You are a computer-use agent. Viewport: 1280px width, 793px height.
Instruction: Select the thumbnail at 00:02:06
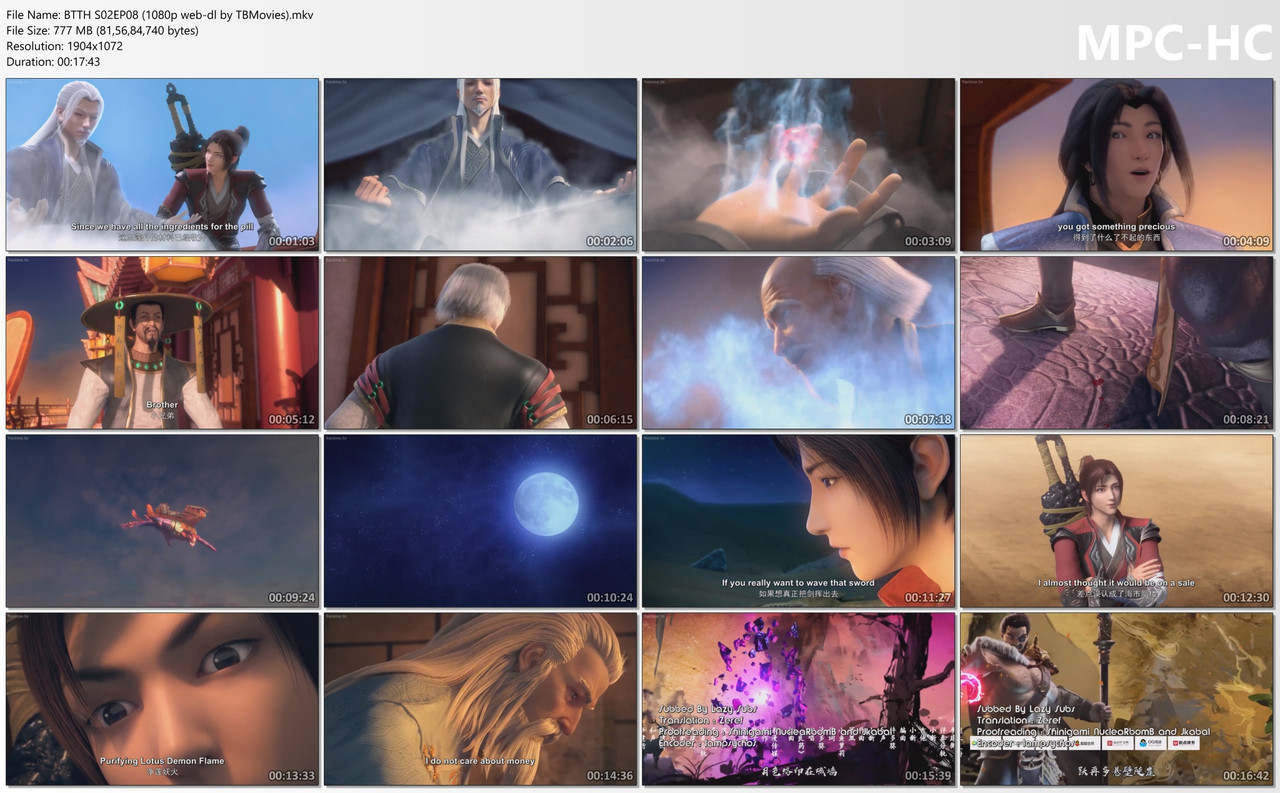tap(480, 165)
